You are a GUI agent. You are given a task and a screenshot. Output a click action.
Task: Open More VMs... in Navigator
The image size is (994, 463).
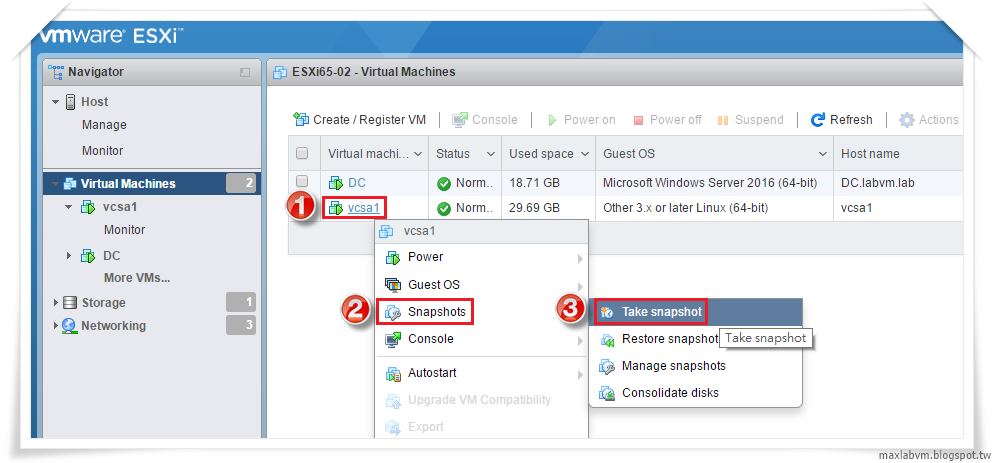click(137, 278)
